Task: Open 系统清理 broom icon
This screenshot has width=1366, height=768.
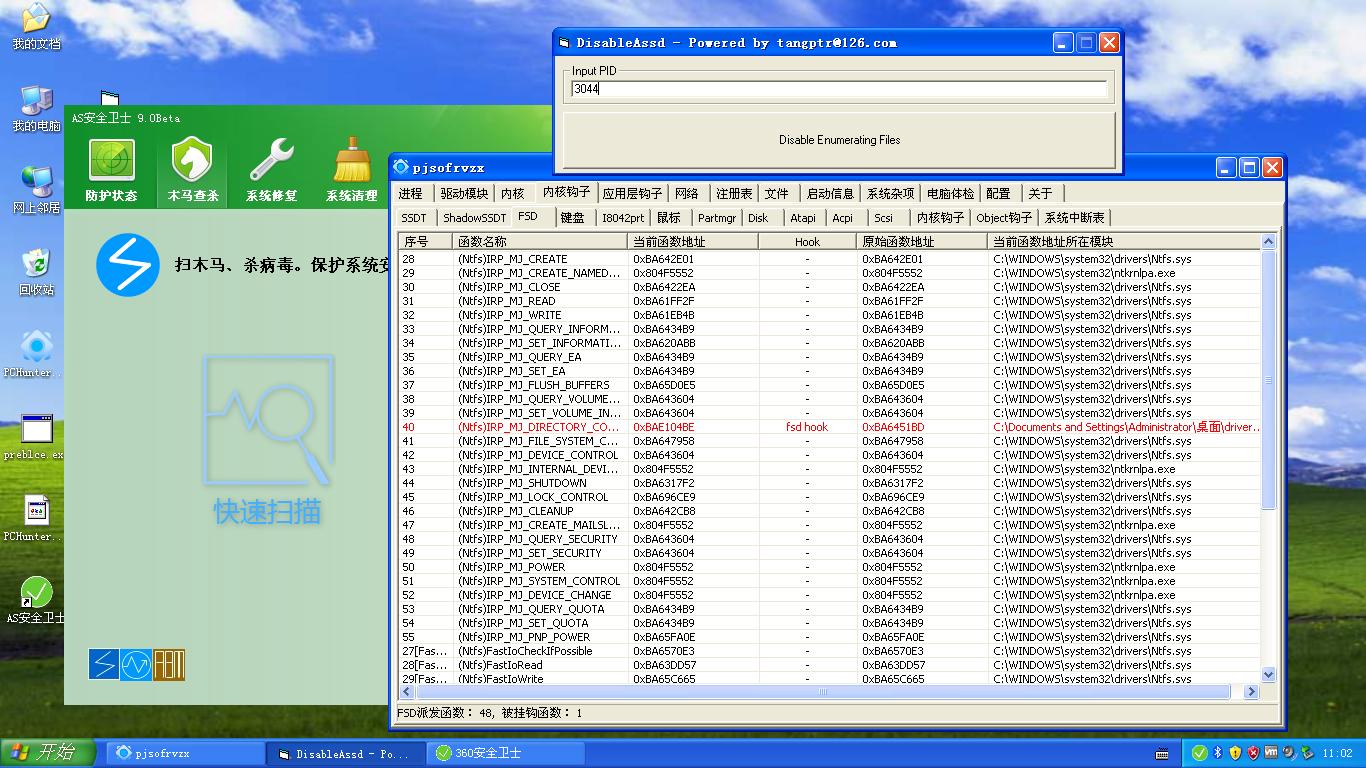Action: pyautogui.click(x=352, y=170)
